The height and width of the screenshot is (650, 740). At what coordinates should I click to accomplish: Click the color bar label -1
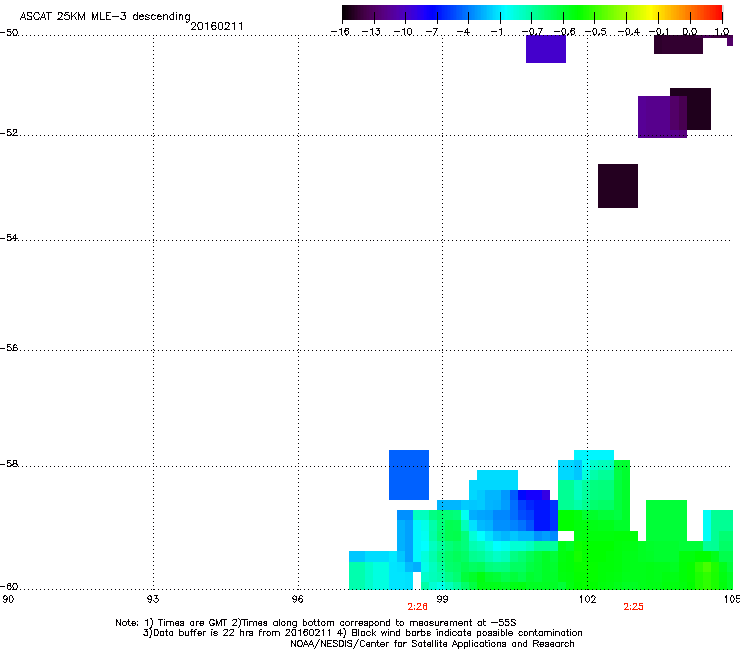coord(496,32)
